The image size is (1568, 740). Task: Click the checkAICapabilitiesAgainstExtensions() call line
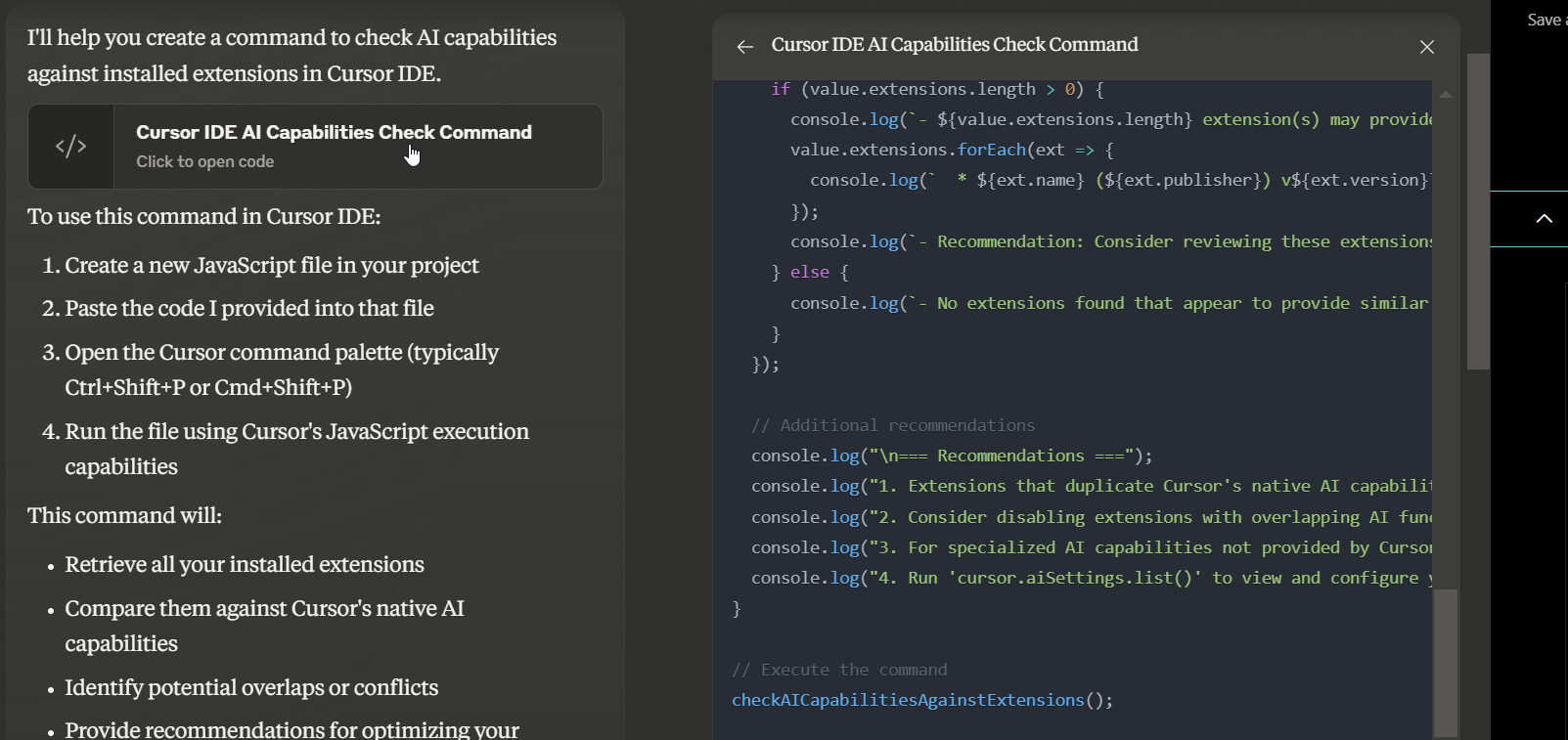tap(921, 700)
